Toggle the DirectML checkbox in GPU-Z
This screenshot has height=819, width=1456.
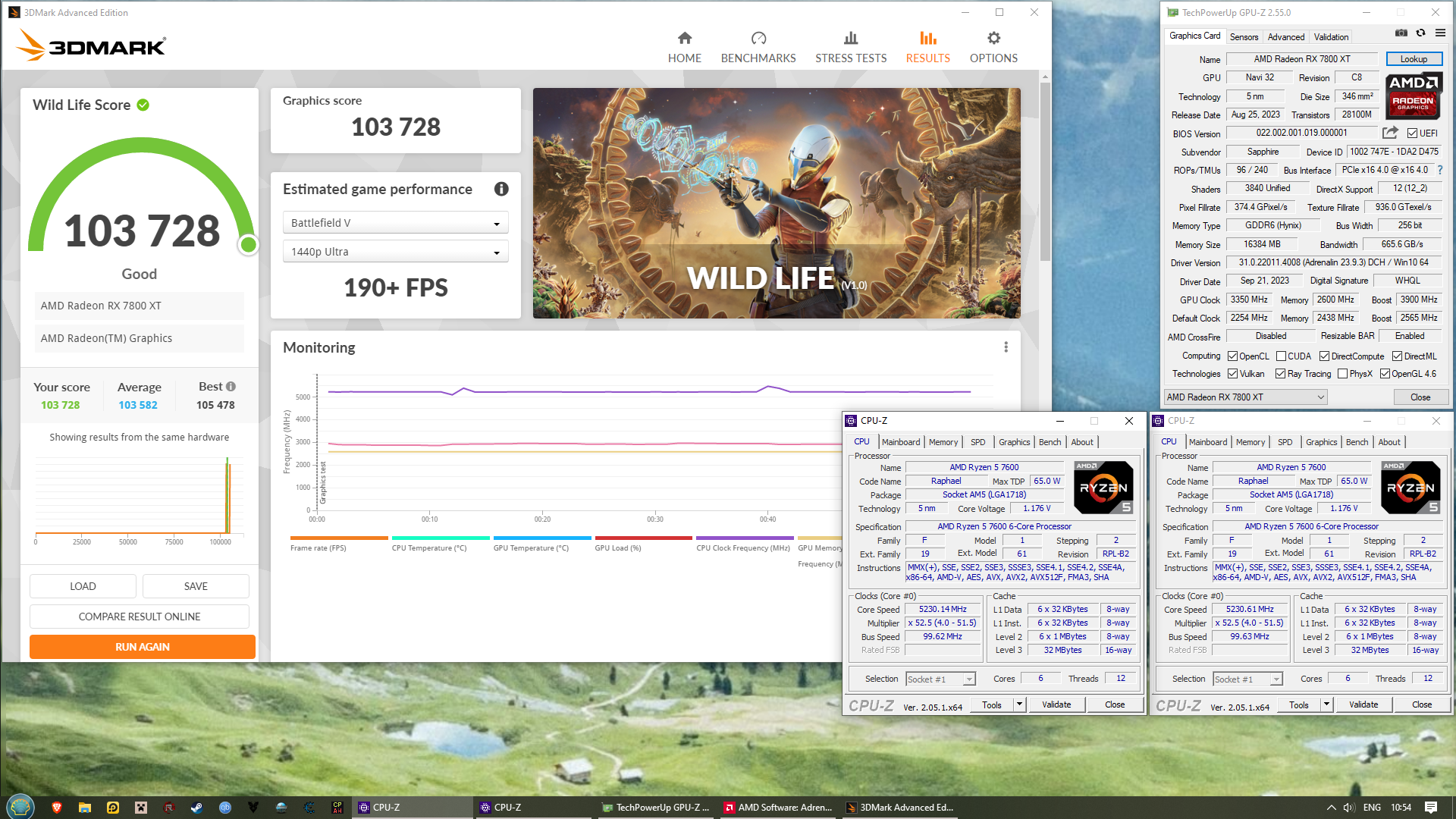pyautogui.click(x=1397, y=356)
